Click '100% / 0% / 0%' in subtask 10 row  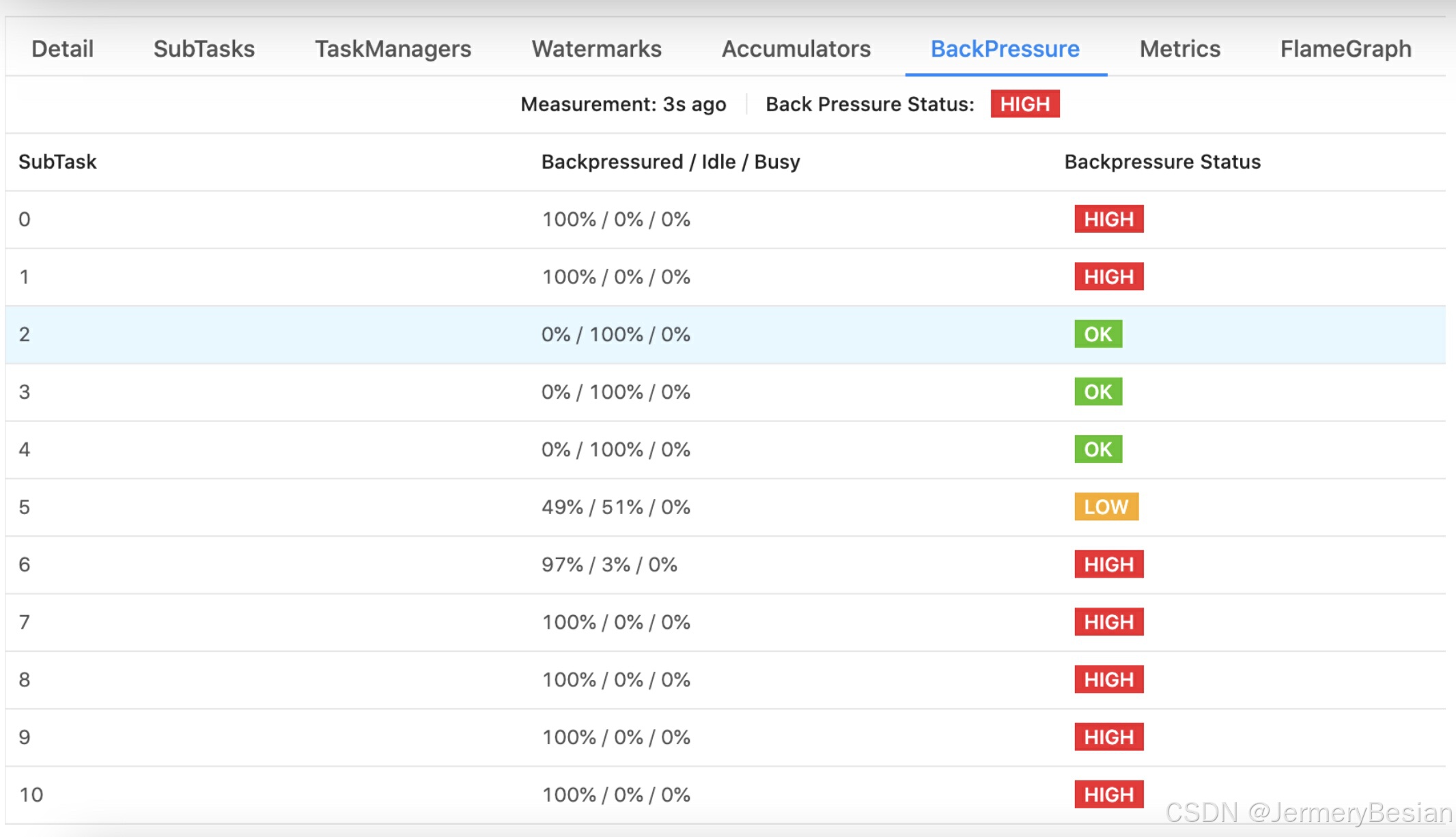click(x=616, y=795)
